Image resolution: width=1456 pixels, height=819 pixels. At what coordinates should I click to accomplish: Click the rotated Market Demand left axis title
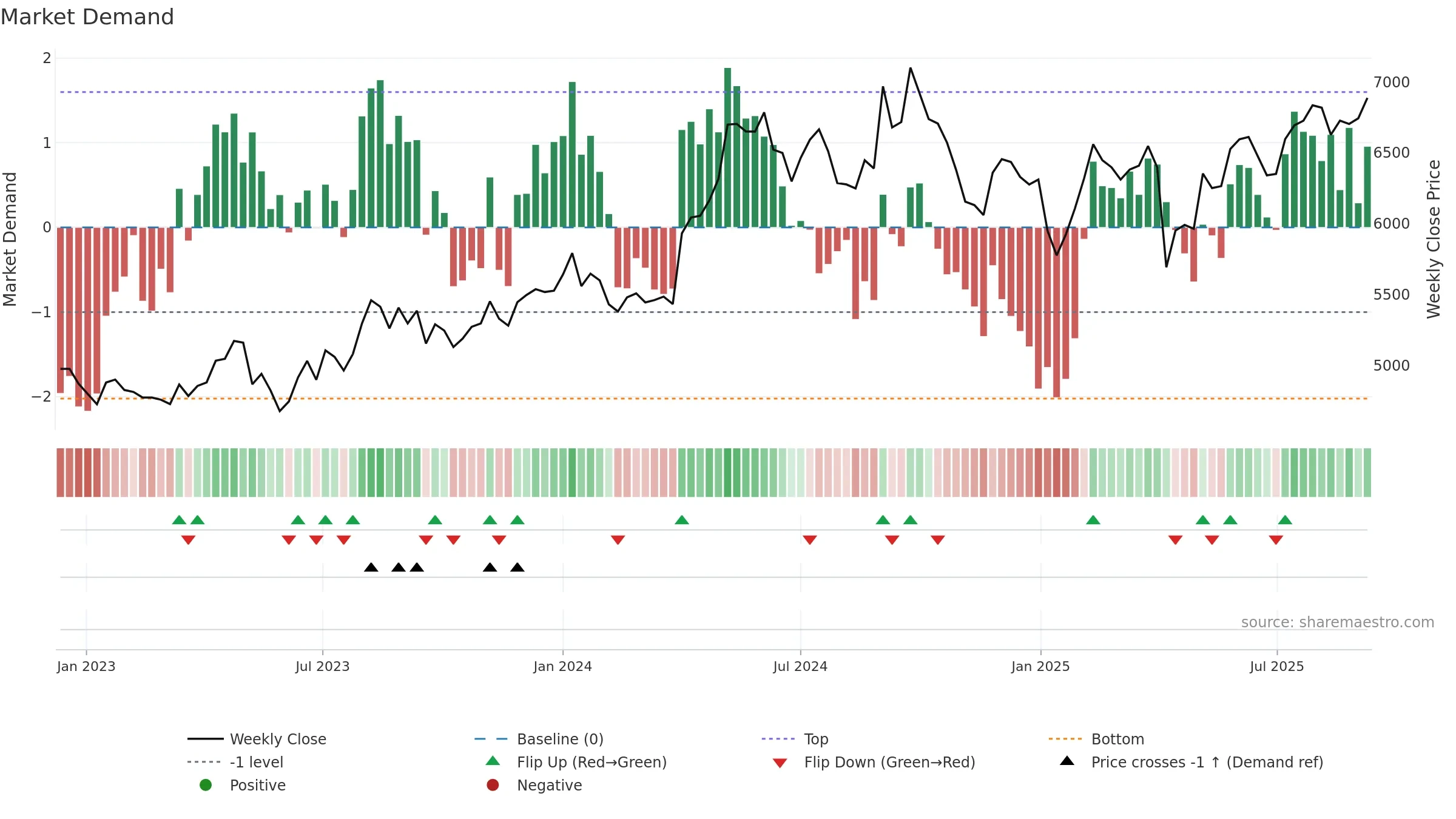10,239
